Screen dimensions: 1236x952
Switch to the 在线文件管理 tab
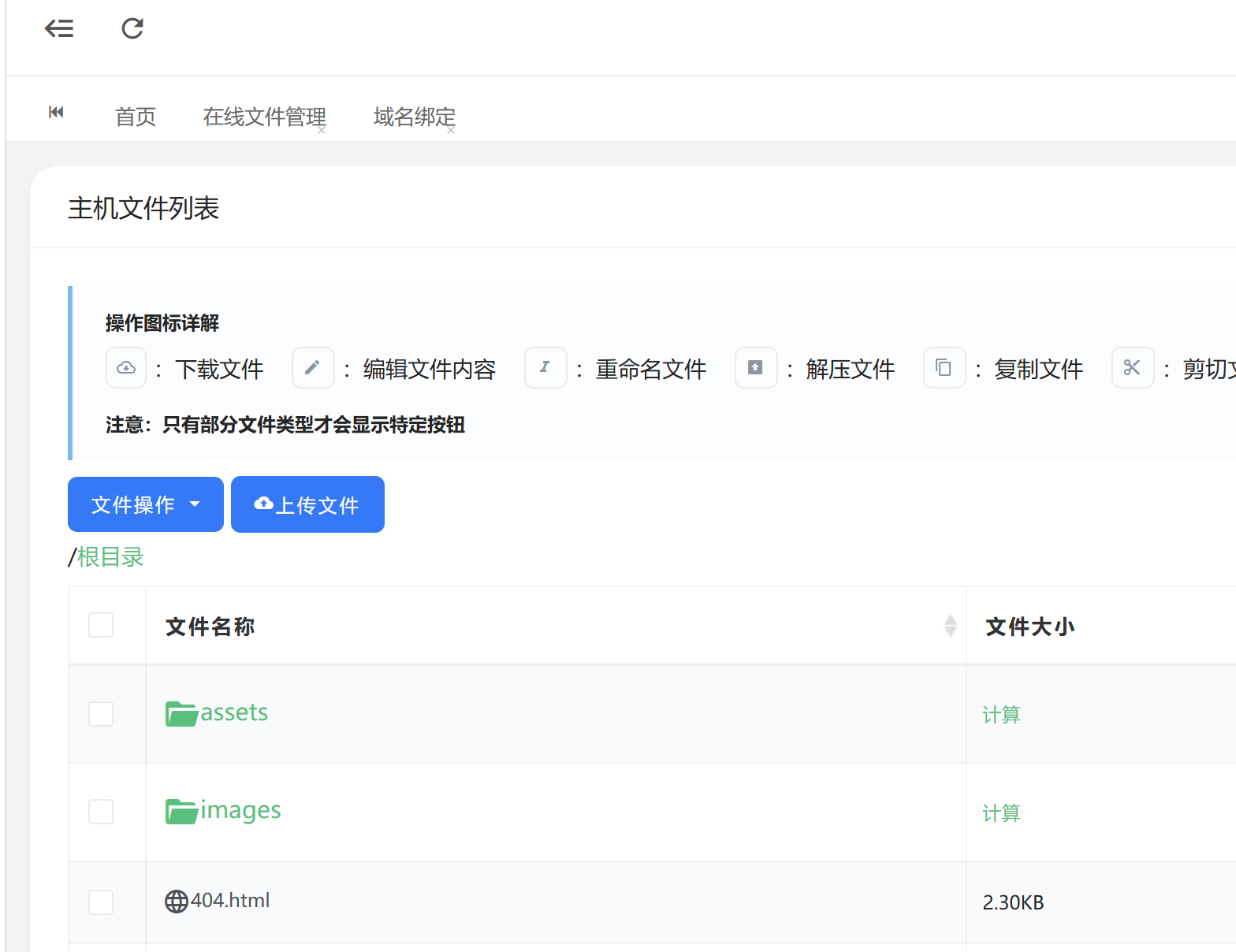[264, 117]
